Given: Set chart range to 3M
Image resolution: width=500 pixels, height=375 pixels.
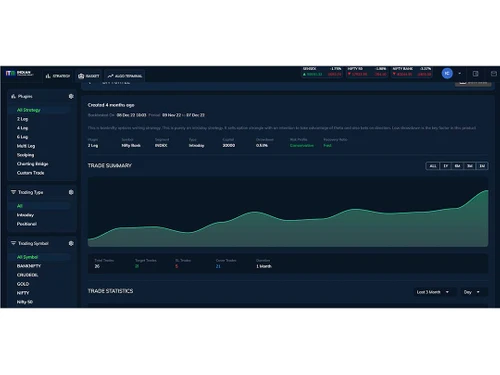Looking at the screenshot, I should coord(470,166).
